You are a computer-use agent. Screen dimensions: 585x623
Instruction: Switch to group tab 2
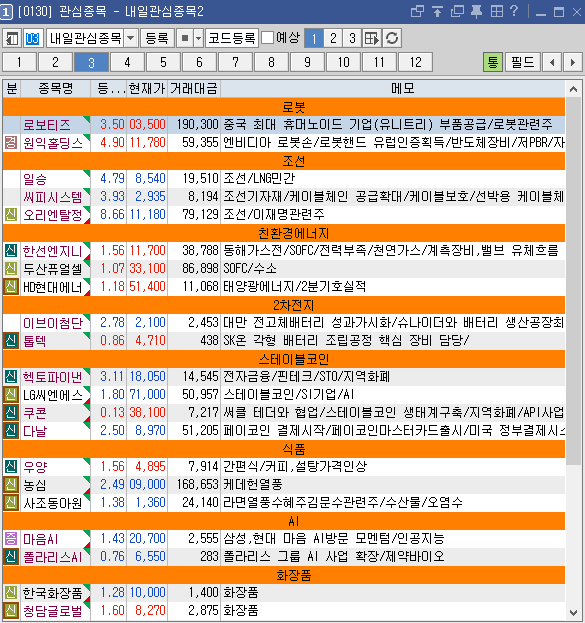tap(55, 62)
